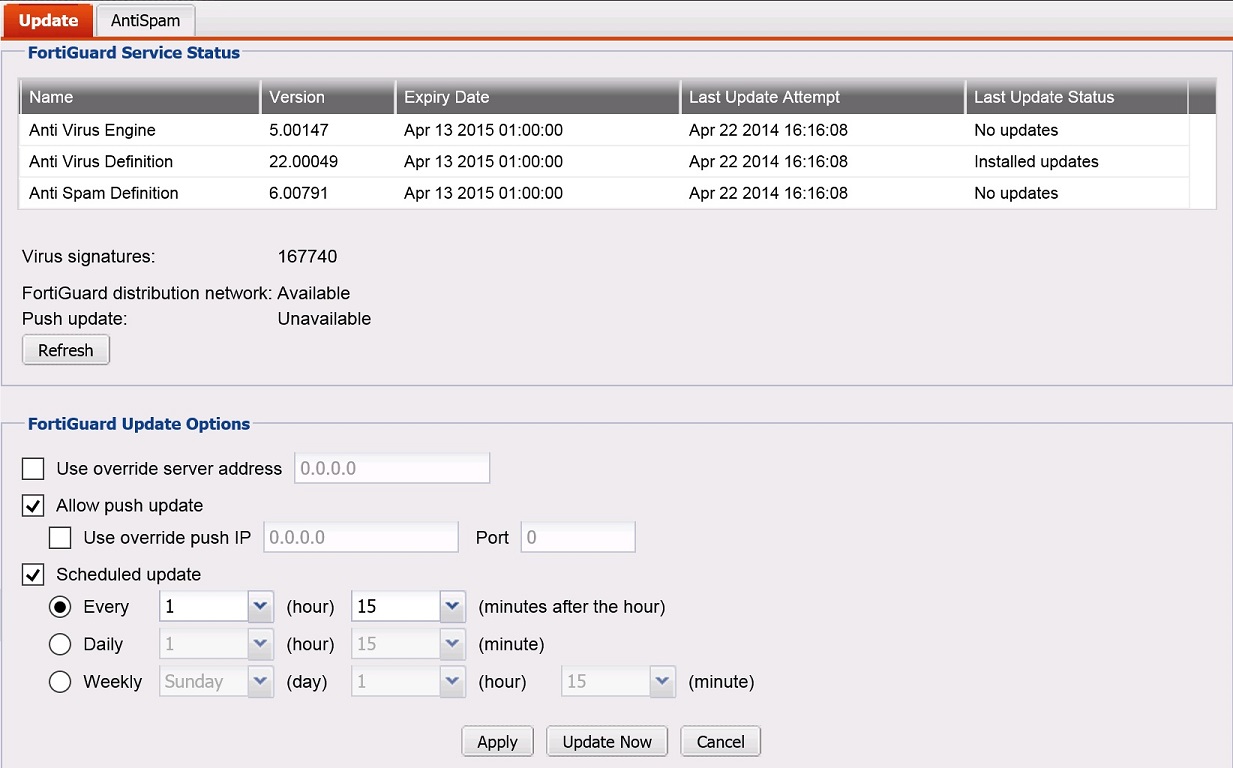Select the Update tab

click(48, 20)
